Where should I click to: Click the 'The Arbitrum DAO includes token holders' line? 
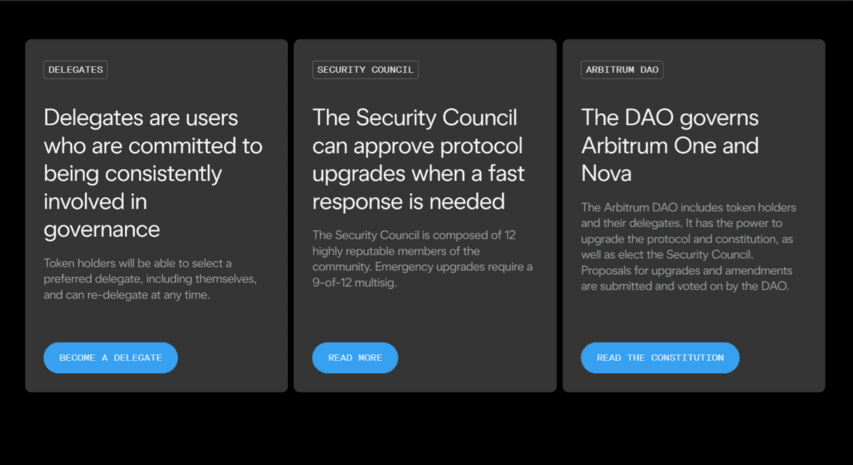coord(688,208)
